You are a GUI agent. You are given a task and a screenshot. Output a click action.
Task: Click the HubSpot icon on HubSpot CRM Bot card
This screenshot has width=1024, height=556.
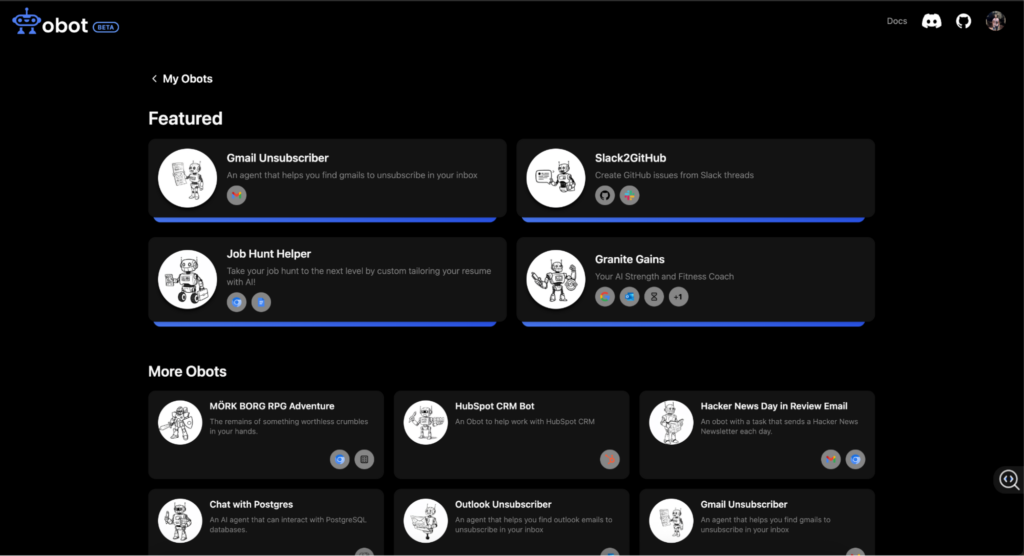tap(610, 459)
